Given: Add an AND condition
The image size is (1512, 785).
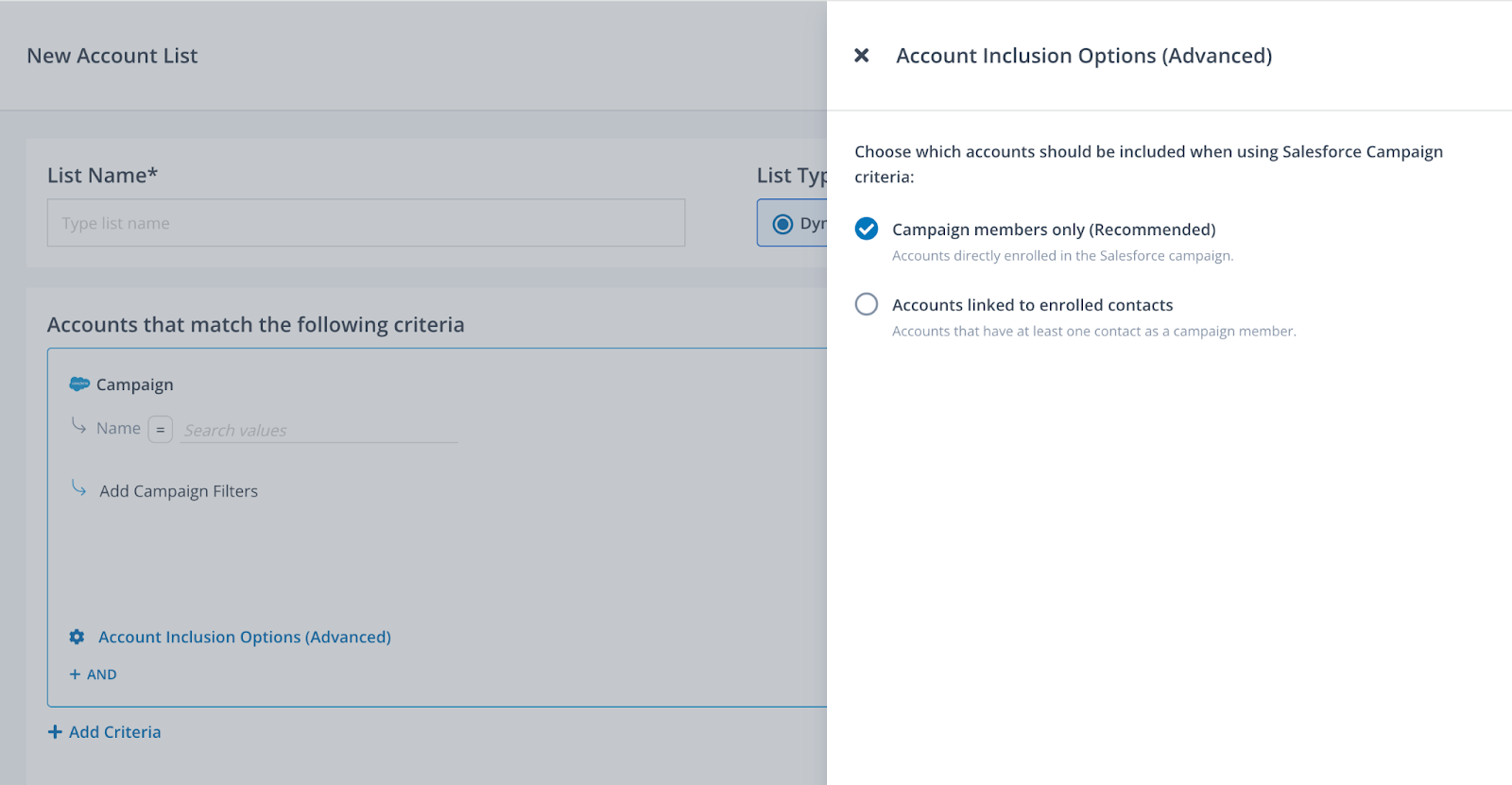Looking at the screenshot, I should coord(101,674).
